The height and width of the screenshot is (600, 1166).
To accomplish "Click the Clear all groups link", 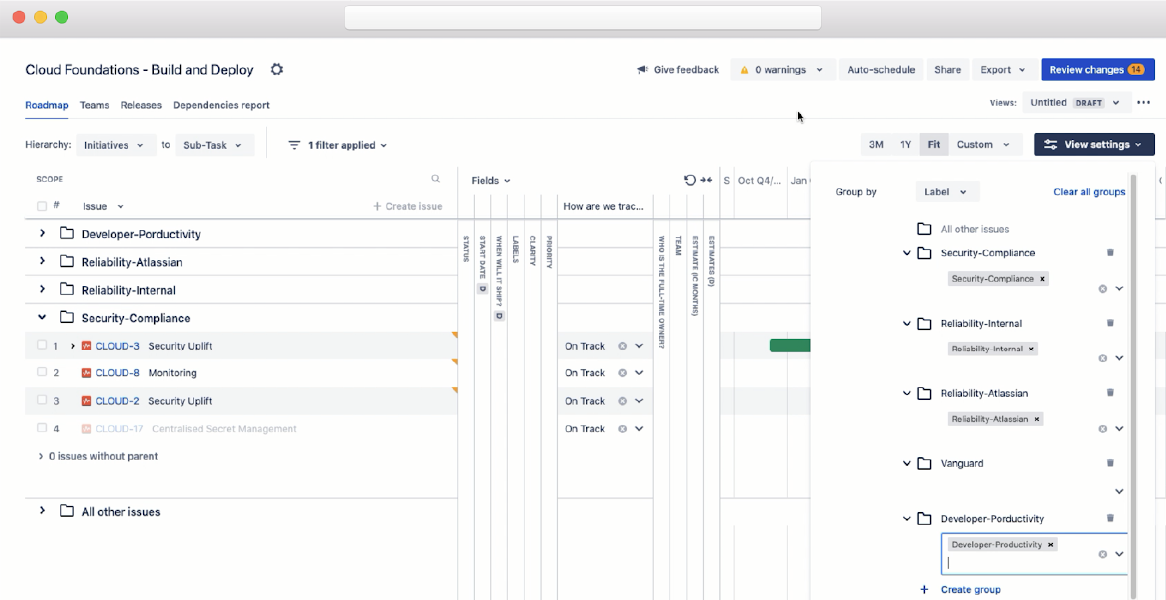I will pos(1087,191).
